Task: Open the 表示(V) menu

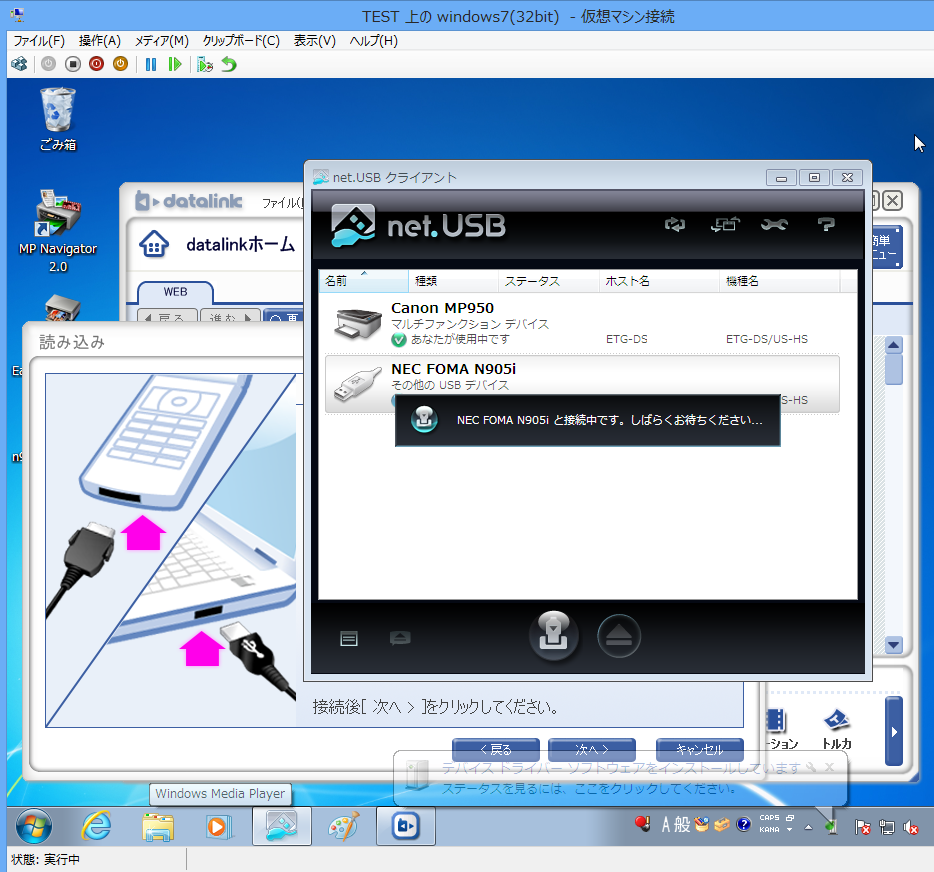Action: coord(315,41)
